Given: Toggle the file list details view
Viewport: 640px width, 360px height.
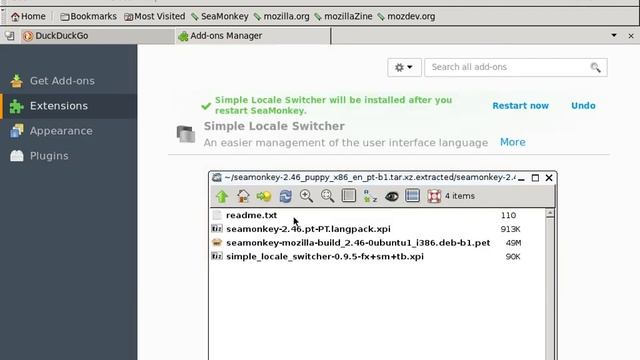Looking at the screenshot, I should 349,196.
